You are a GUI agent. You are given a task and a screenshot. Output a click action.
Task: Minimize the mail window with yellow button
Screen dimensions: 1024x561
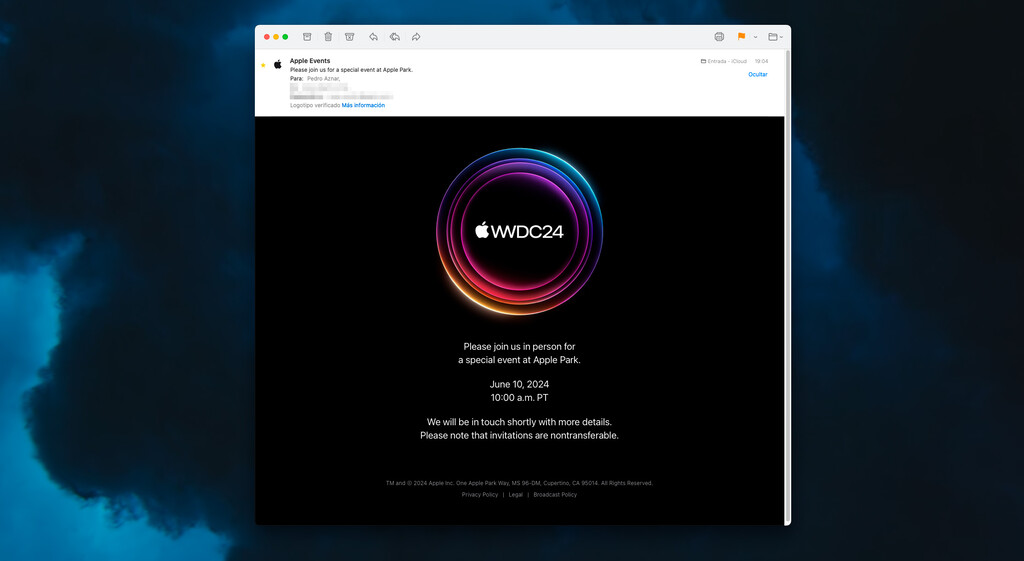coord(276,37)
